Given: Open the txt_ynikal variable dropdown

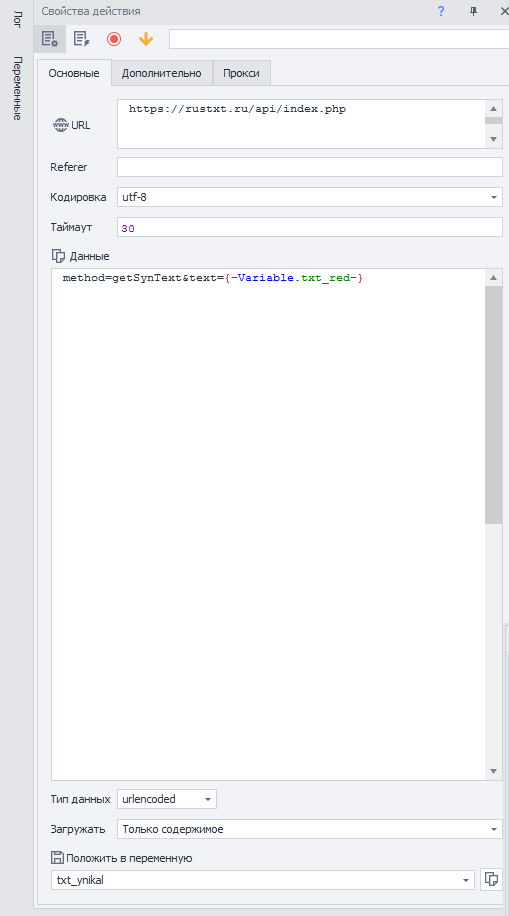Looking at the screenshot, I should (x=466, y=880).
